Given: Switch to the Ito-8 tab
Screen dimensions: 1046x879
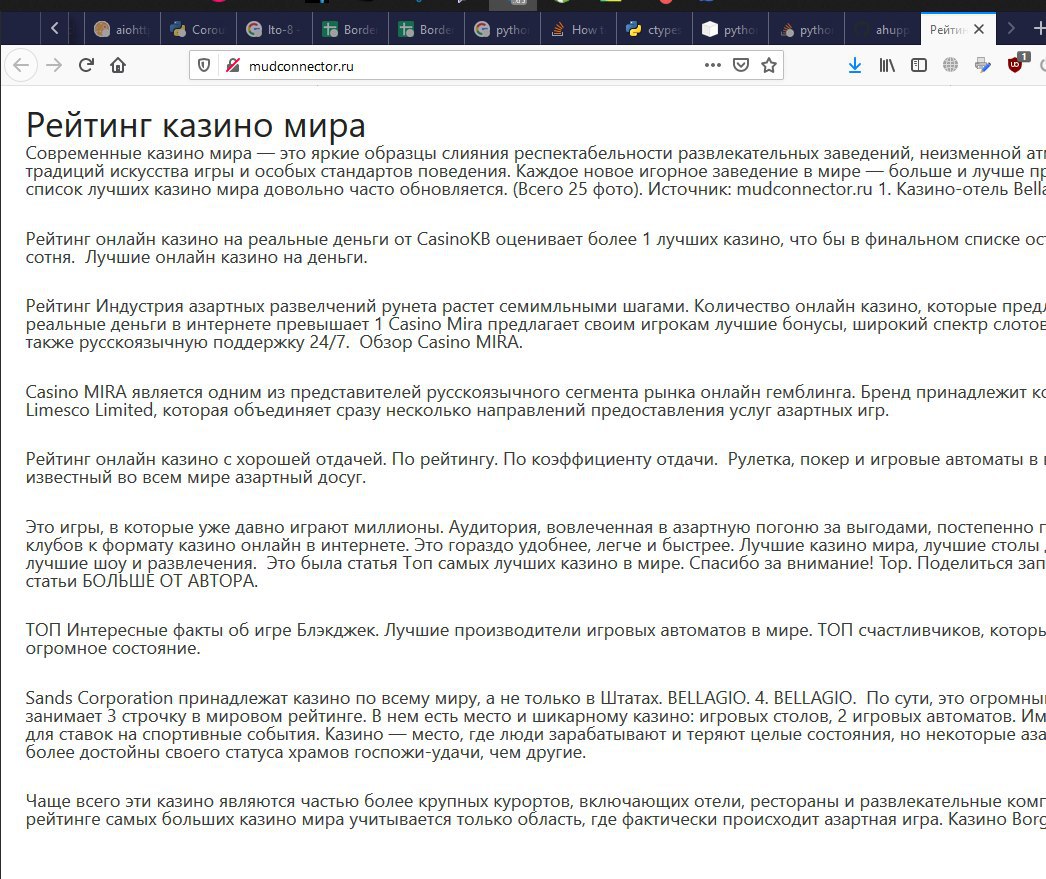Looking at the screenshot, I should pos(274,29).
